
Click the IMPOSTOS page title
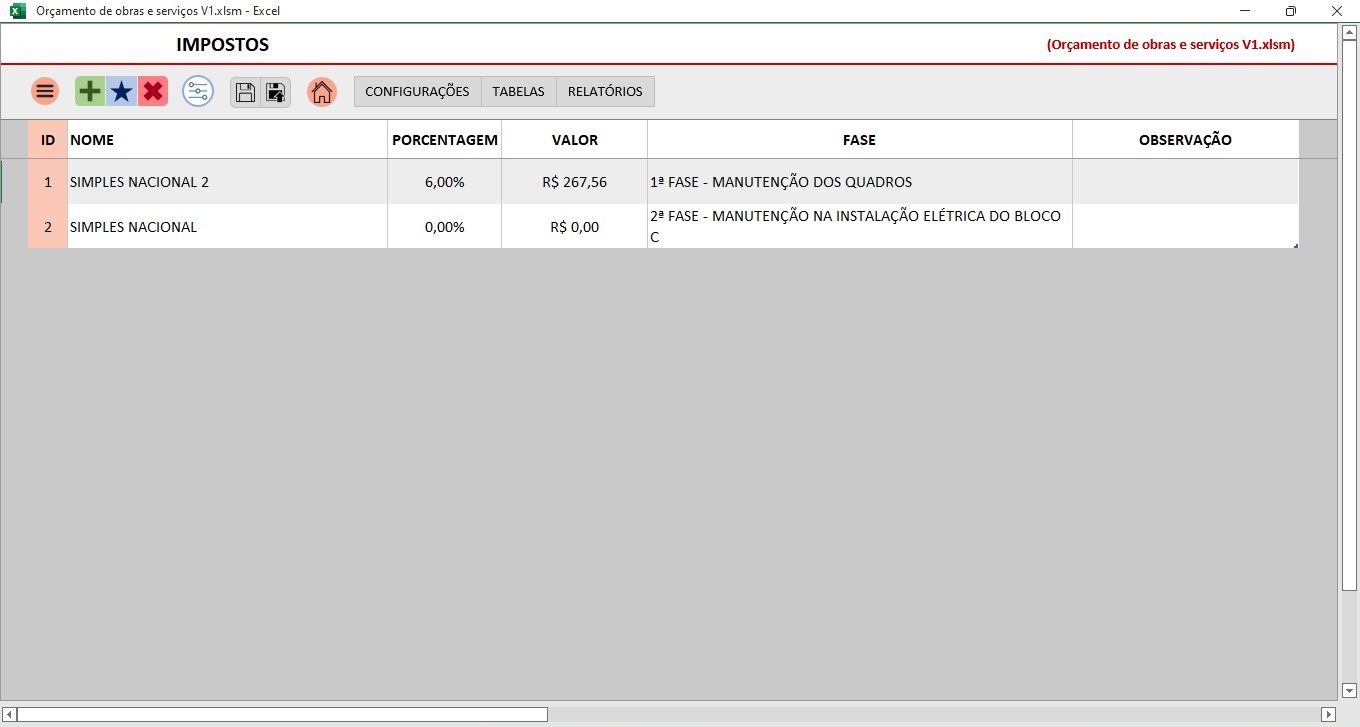pos(223,45)
